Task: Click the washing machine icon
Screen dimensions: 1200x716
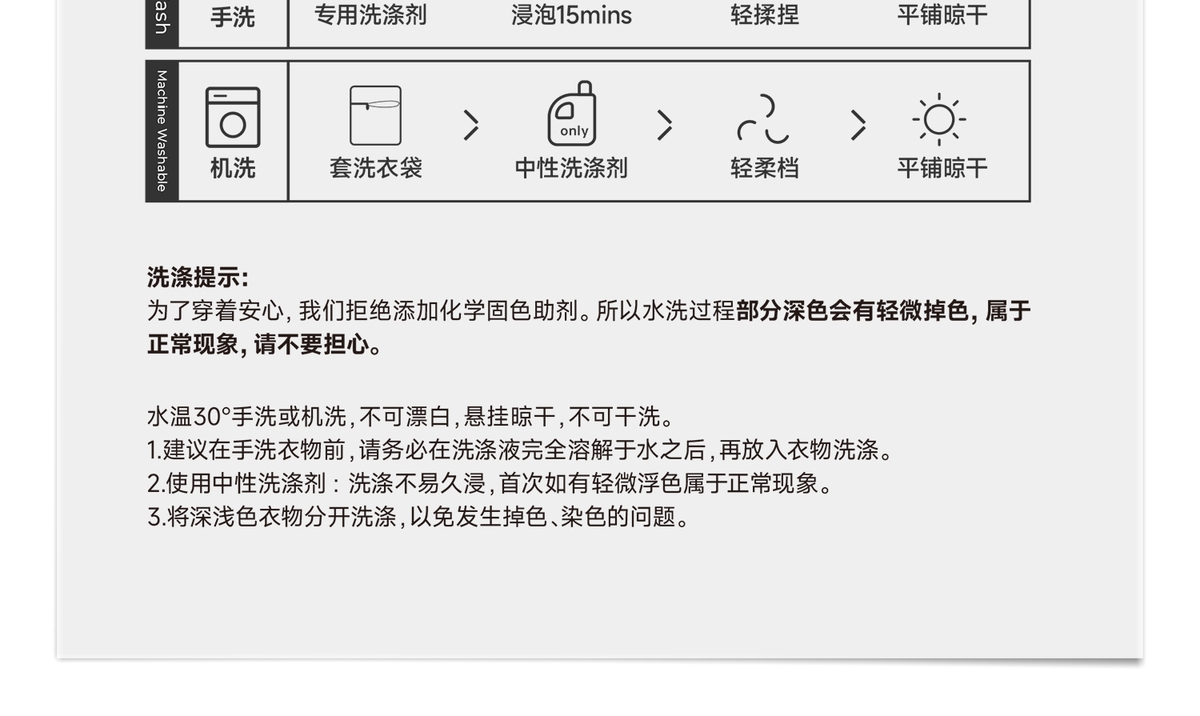Action: [233, 117]
